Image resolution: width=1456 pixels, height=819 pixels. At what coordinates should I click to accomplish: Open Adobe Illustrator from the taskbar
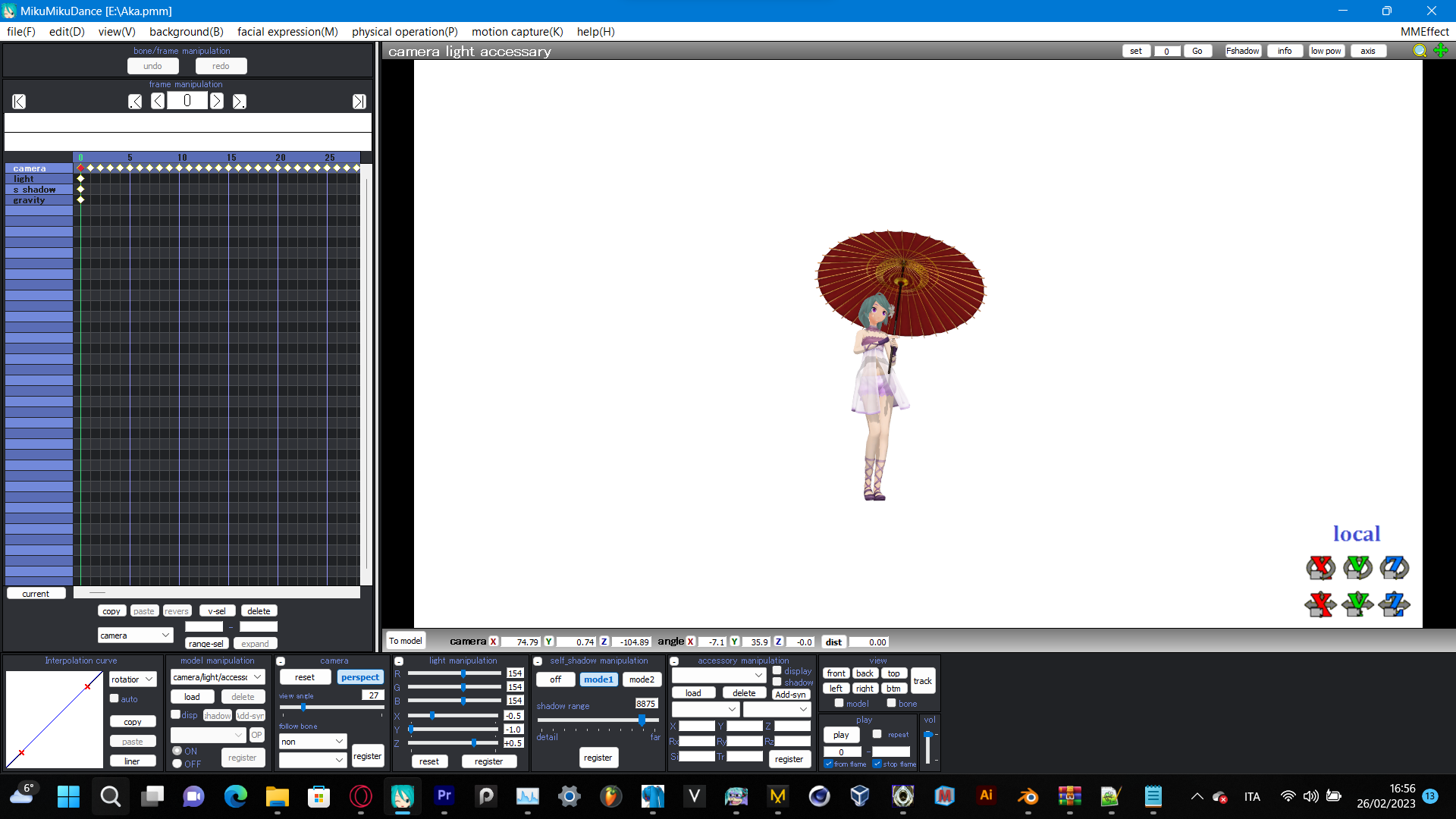click(x=986, y=796)
